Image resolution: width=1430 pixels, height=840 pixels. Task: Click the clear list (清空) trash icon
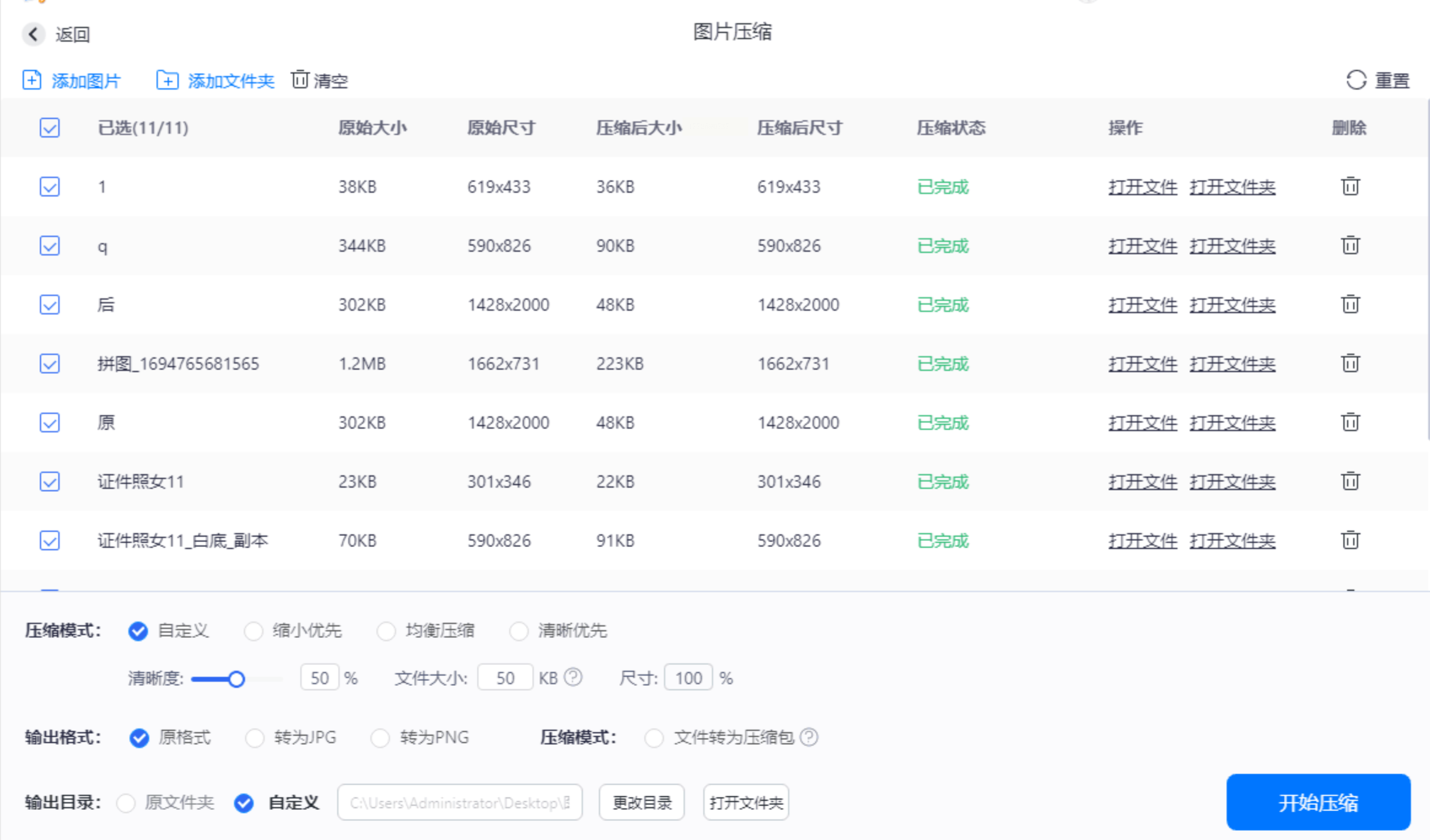[x=300, y=80]
